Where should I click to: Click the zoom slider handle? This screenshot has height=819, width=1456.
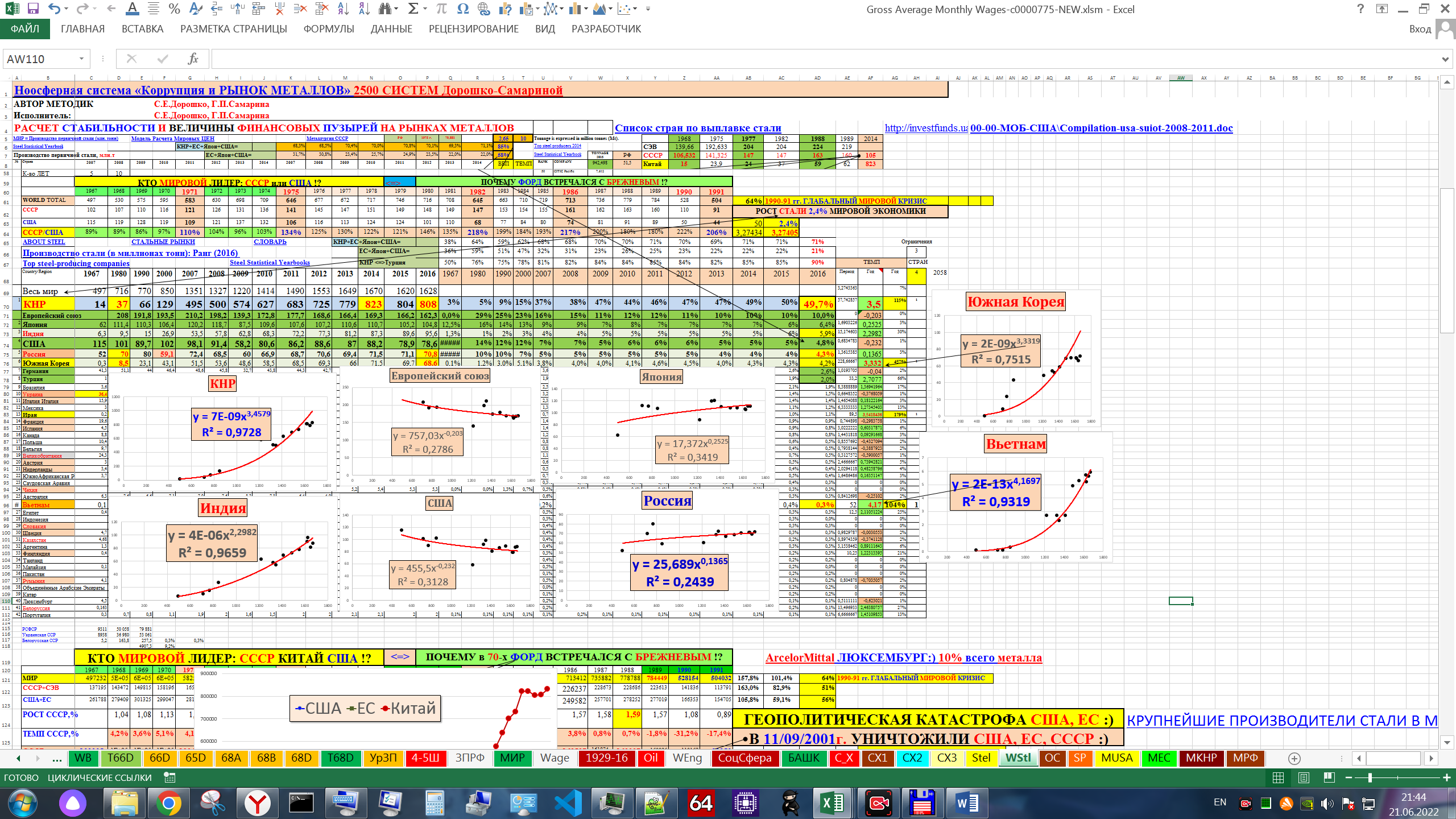[1370, 777]
